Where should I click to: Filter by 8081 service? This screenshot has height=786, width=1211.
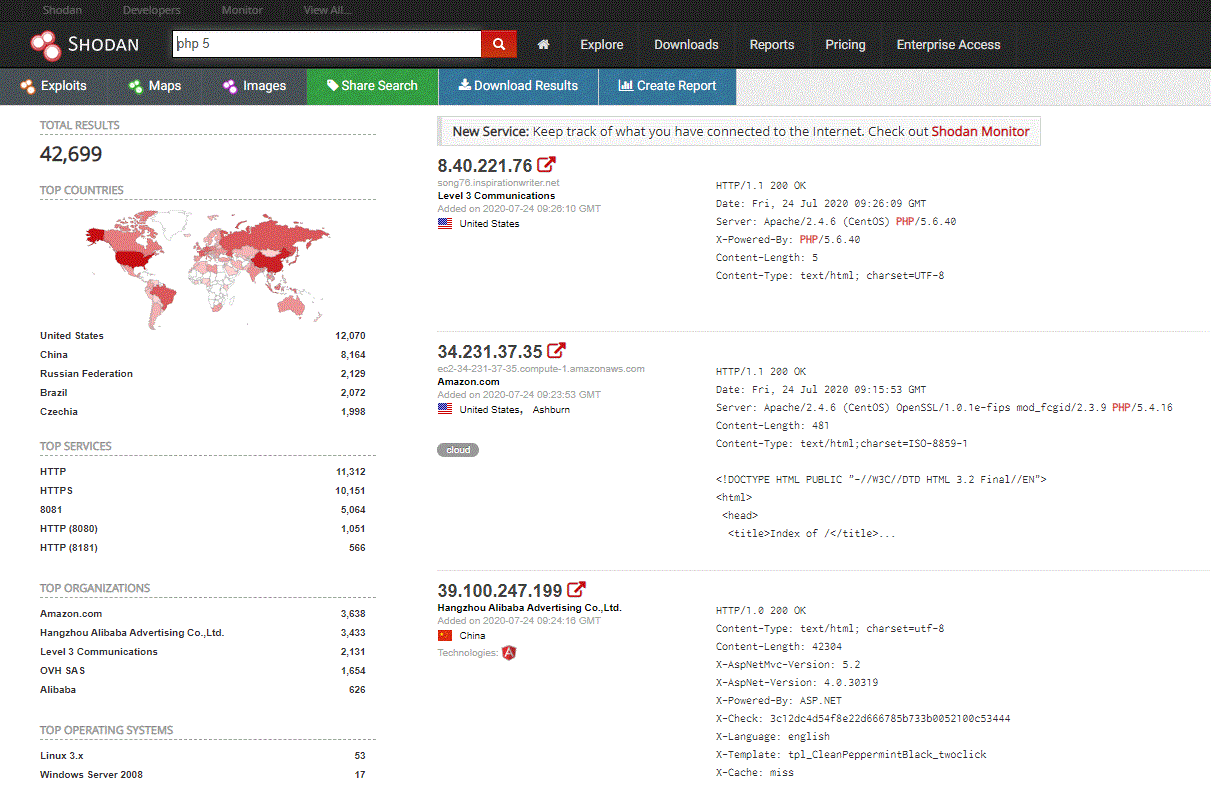(51, 510)
